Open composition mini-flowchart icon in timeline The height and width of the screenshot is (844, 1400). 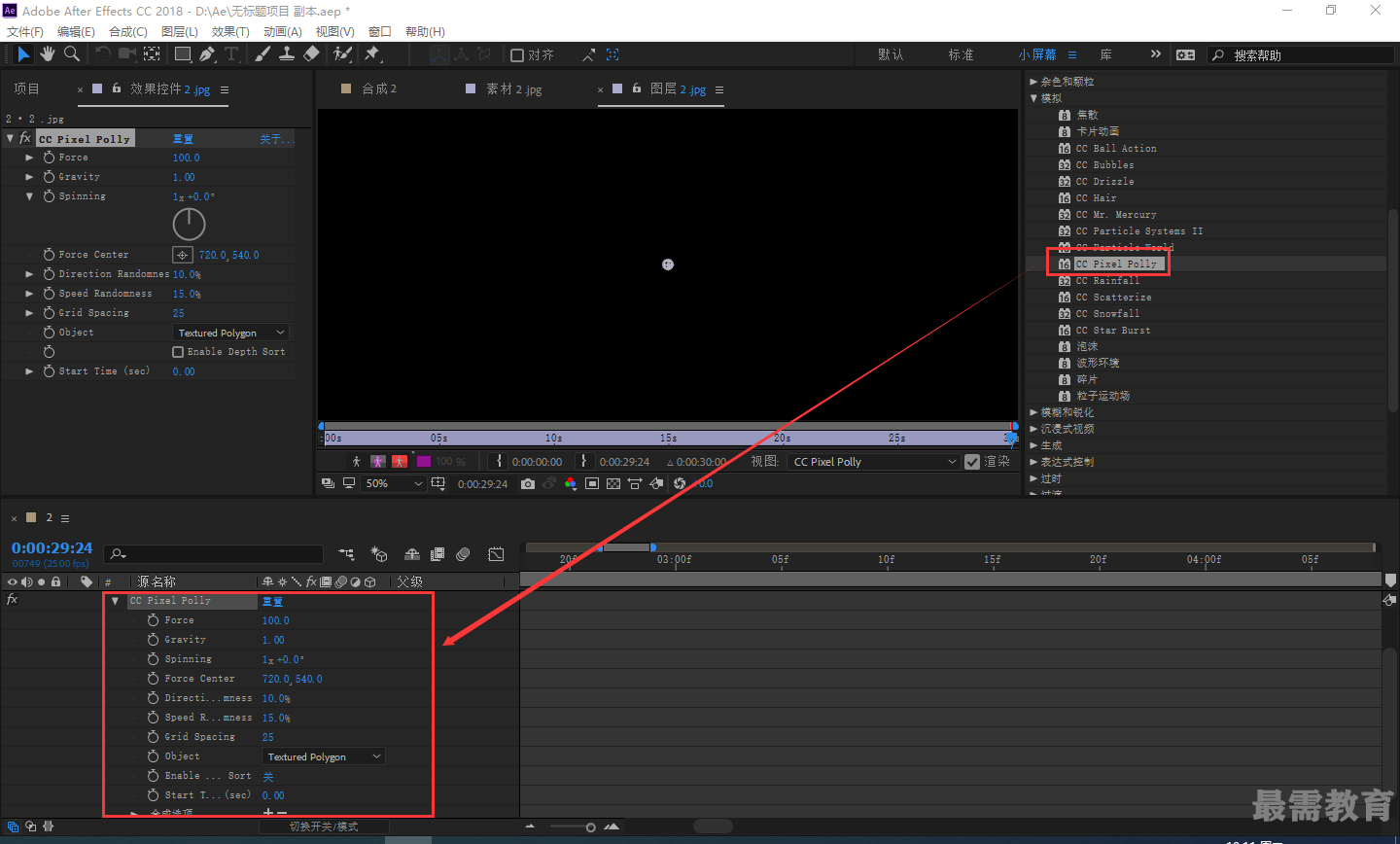pos(346,554)
